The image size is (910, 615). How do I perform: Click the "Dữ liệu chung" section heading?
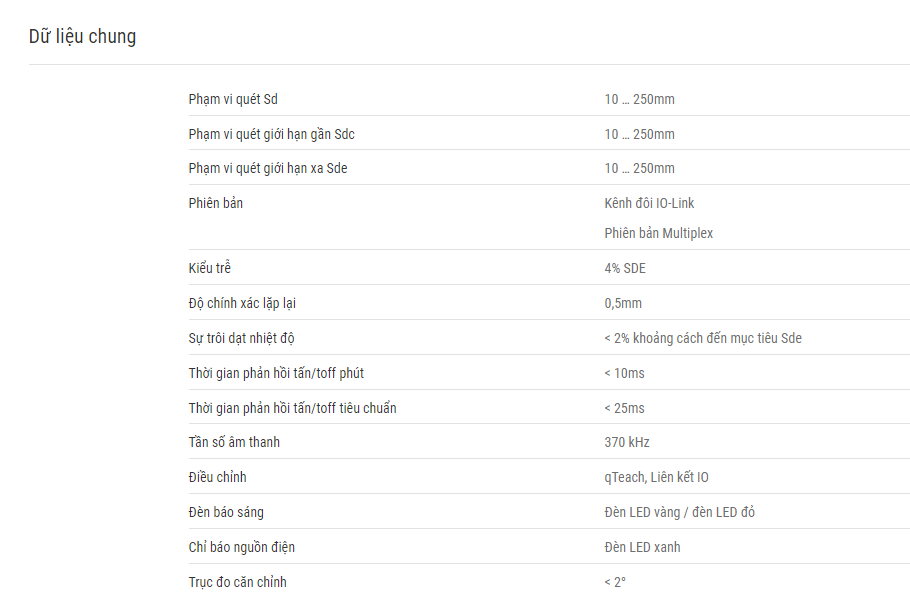coord(82,37)
